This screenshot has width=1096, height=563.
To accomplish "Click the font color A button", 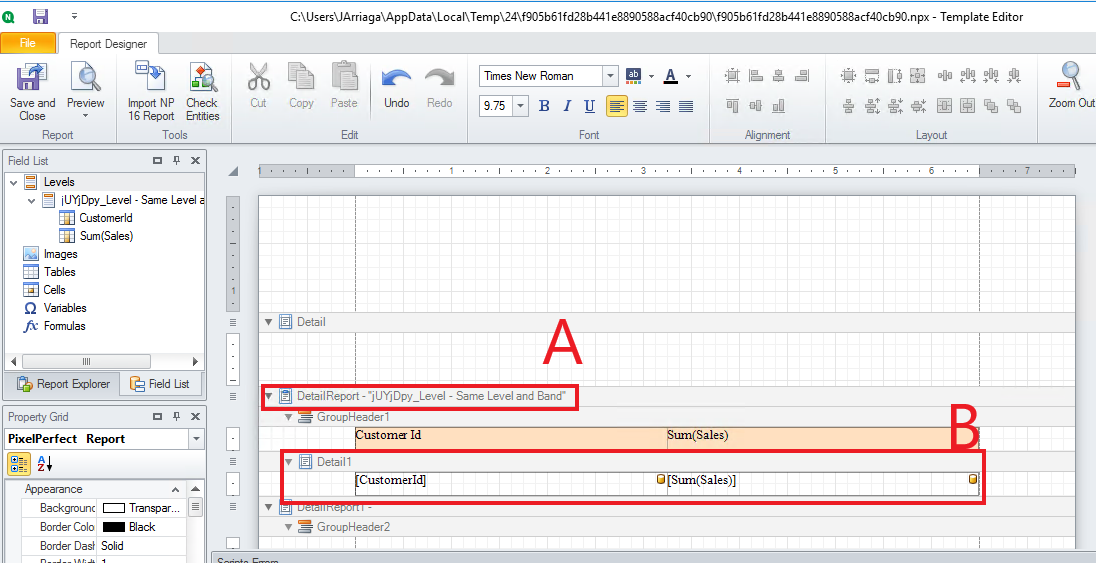I will 670,76.
